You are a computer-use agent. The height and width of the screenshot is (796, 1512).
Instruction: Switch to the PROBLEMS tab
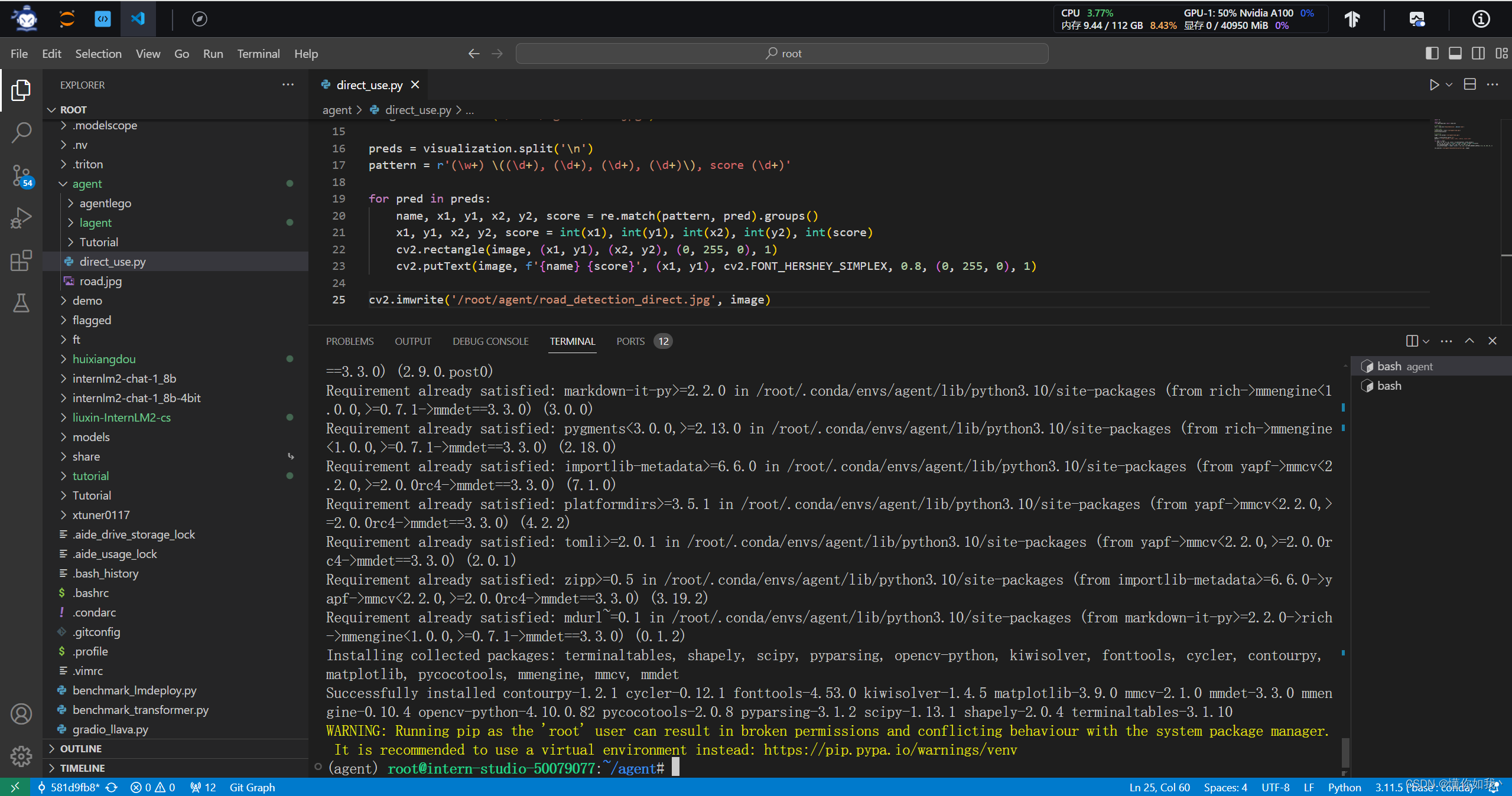tap(350, 341)
